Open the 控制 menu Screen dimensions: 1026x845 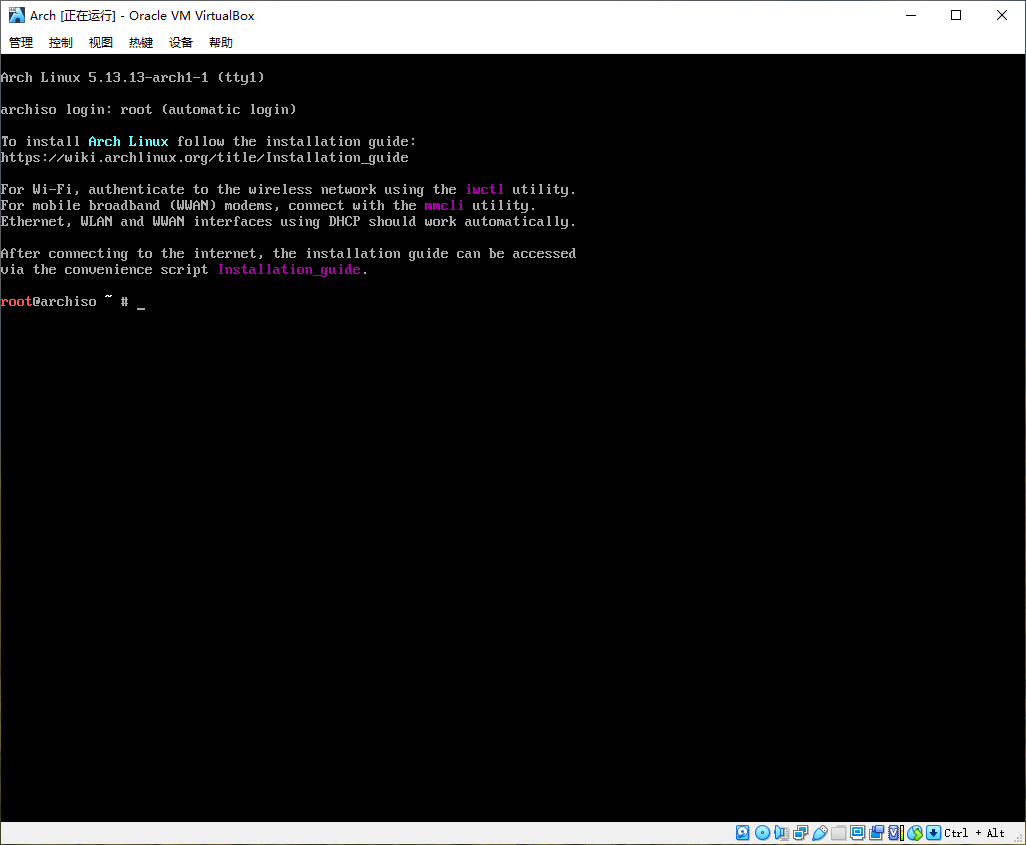point(60,42)
